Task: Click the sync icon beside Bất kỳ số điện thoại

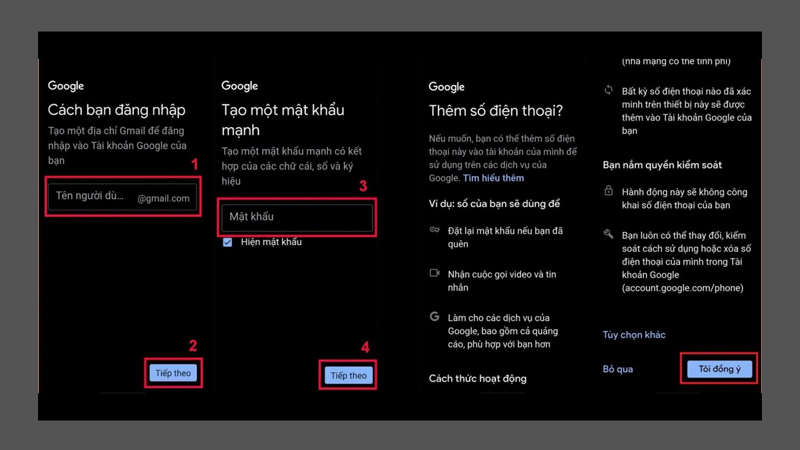Action: pyautogui.click(x=608, y=90)
